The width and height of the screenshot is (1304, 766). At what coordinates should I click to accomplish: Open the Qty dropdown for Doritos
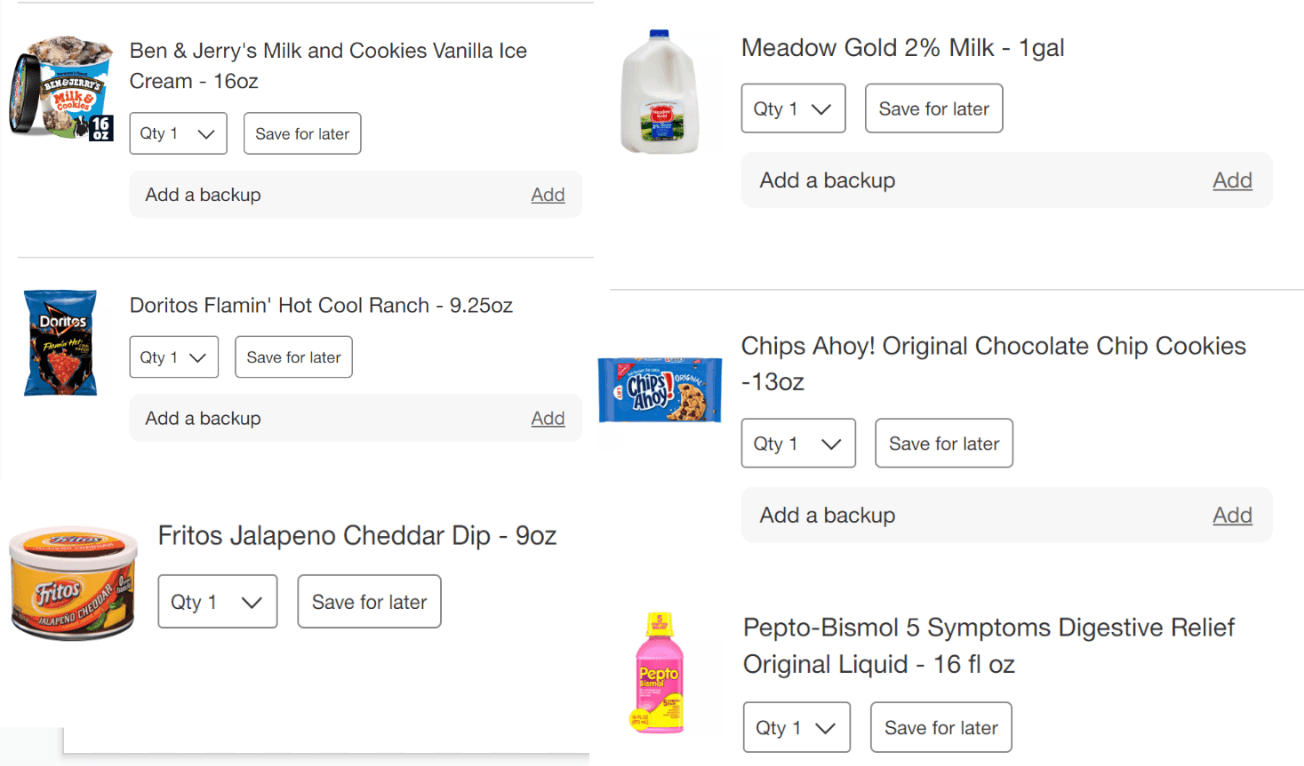(173, 357)
